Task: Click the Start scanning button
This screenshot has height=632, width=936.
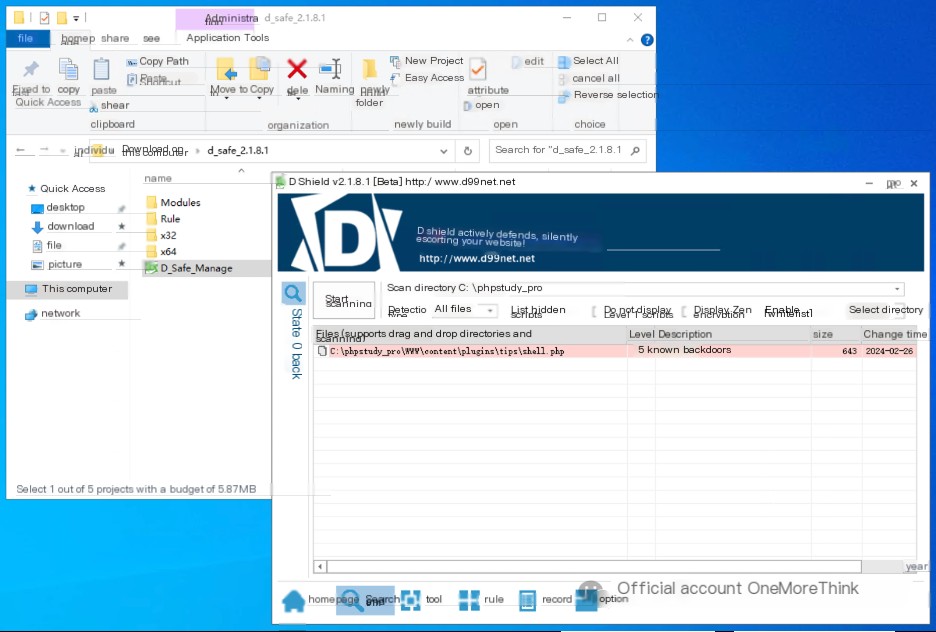Action: pyautogui.click(x=344, y=301)
